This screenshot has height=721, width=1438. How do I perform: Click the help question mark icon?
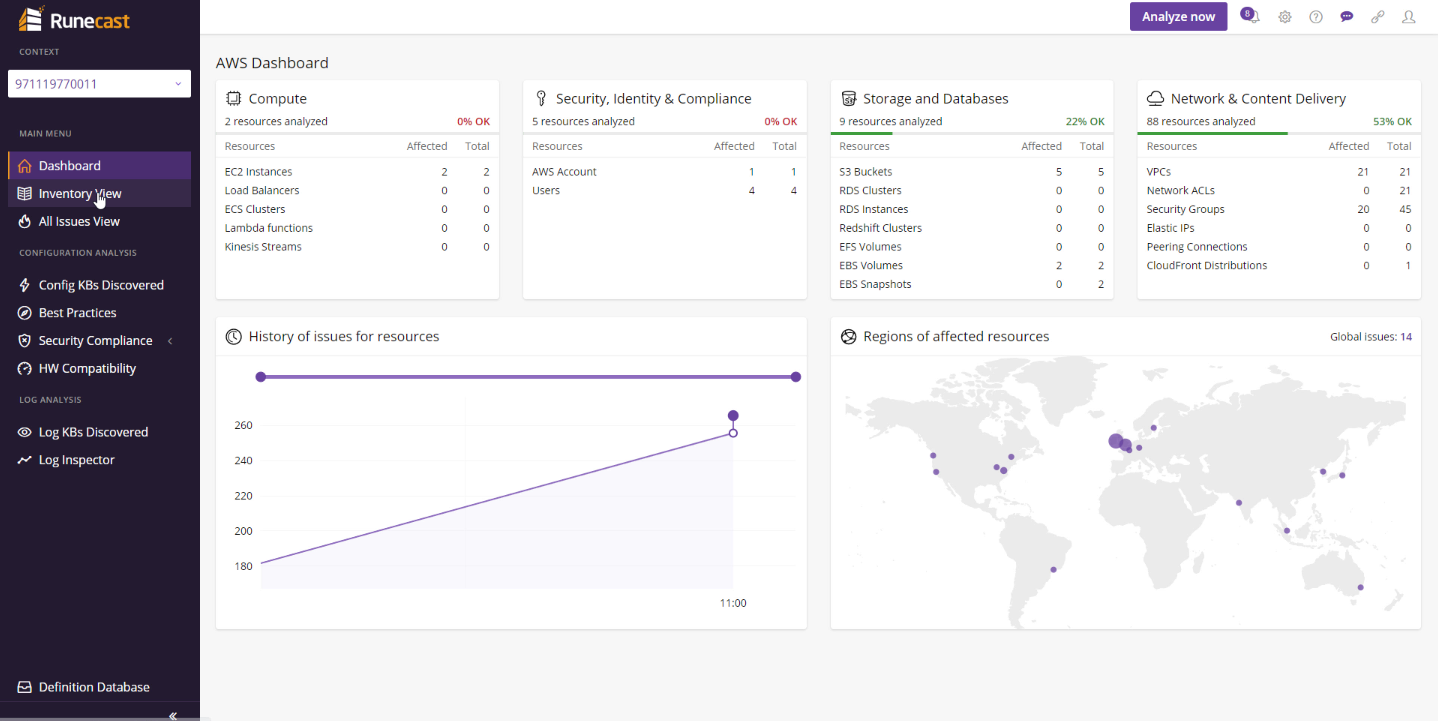click(1316, 17)
